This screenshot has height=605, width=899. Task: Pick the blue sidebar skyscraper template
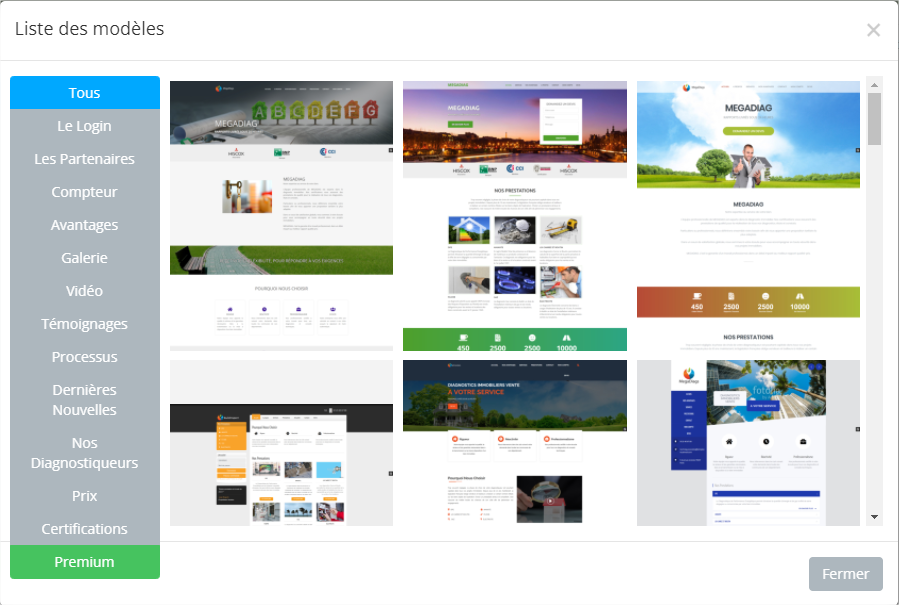coord(748,443)
